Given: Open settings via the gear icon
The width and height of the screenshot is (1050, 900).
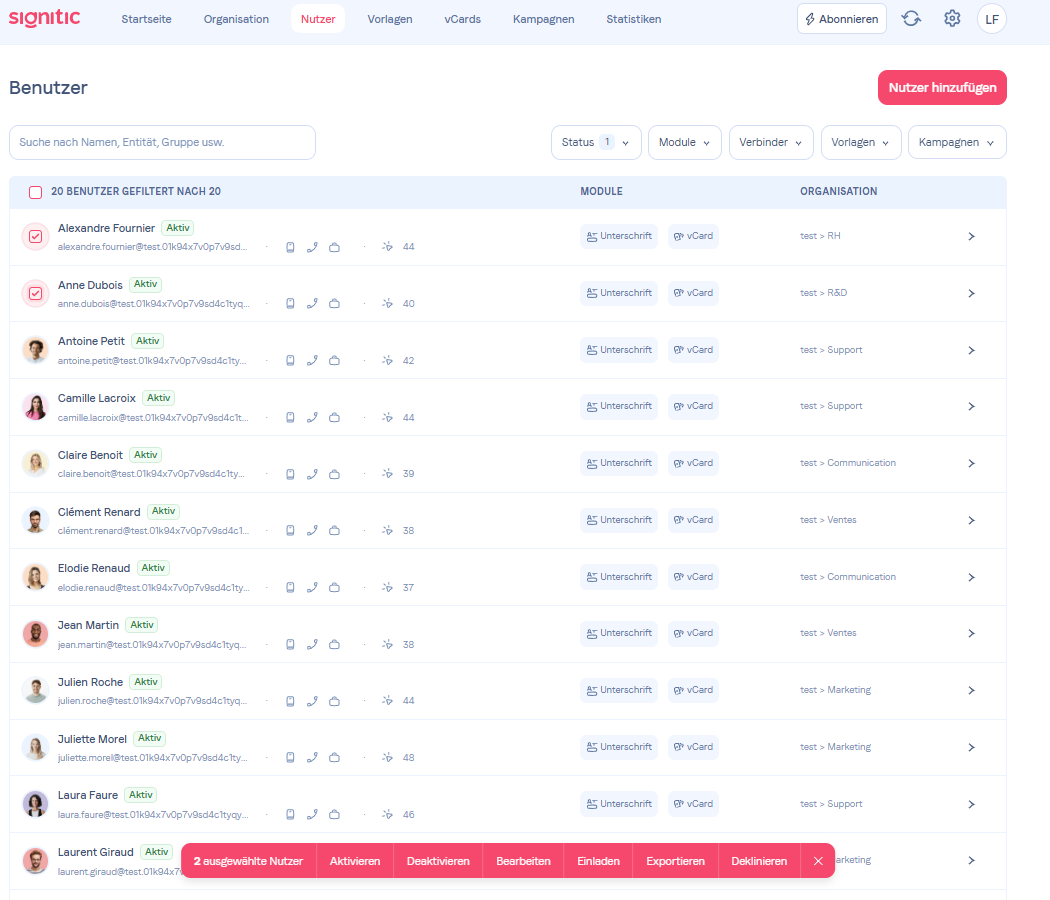Looking at the screenshot, I should tap(952, 18).
